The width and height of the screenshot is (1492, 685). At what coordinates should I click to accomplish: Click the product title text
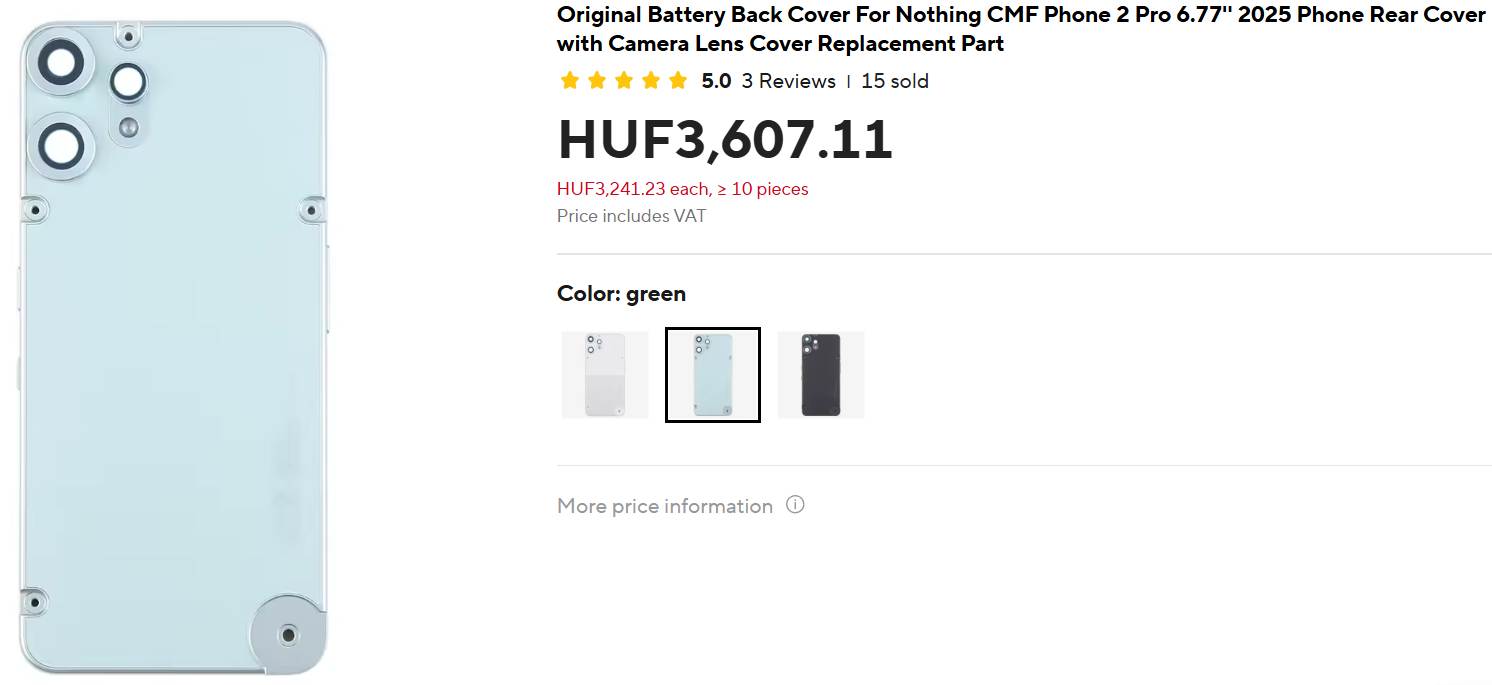pos(1020,29)
